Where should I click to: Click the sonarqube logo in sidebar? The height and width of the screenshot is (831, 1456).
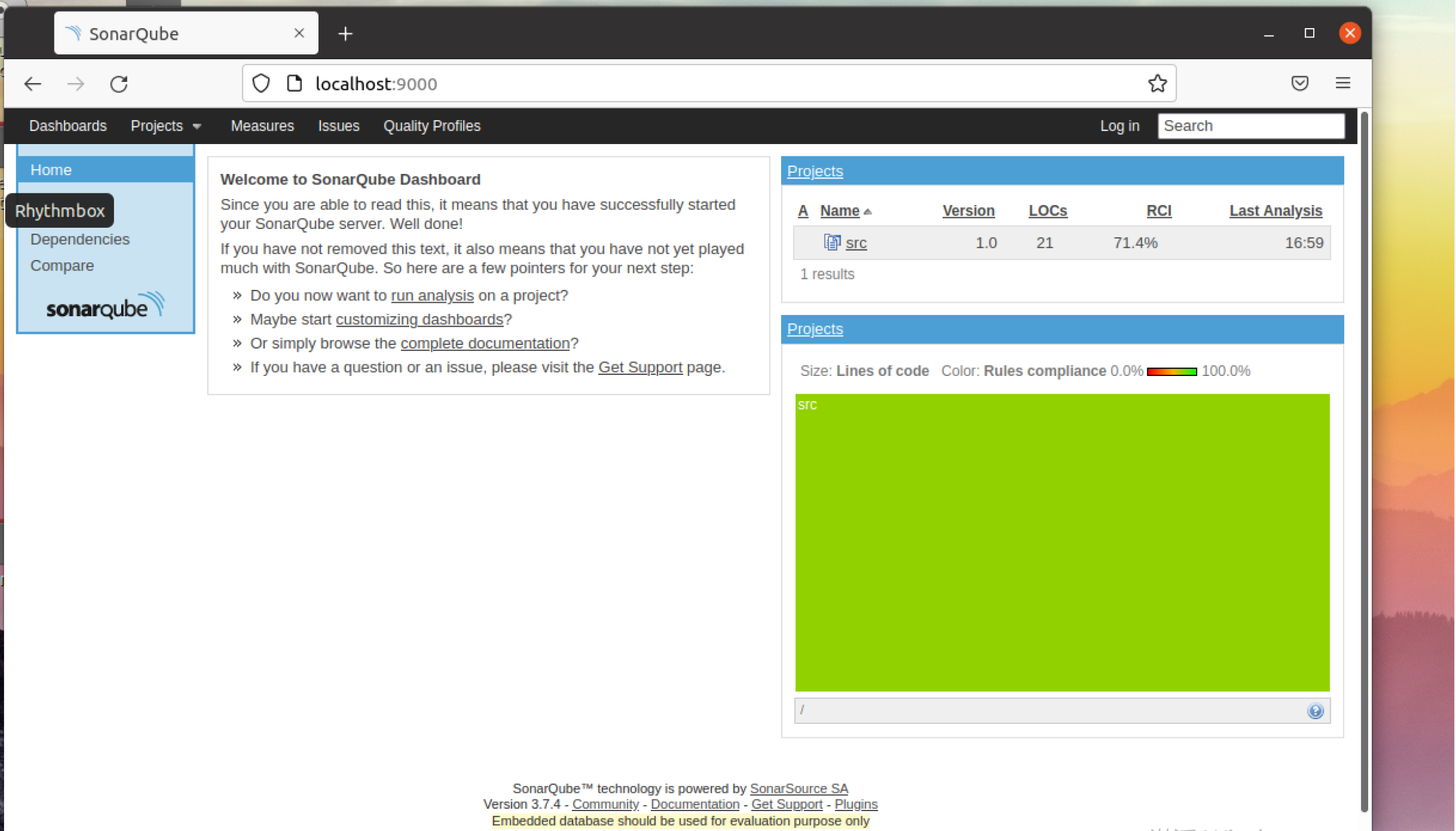tap(105, 306)
